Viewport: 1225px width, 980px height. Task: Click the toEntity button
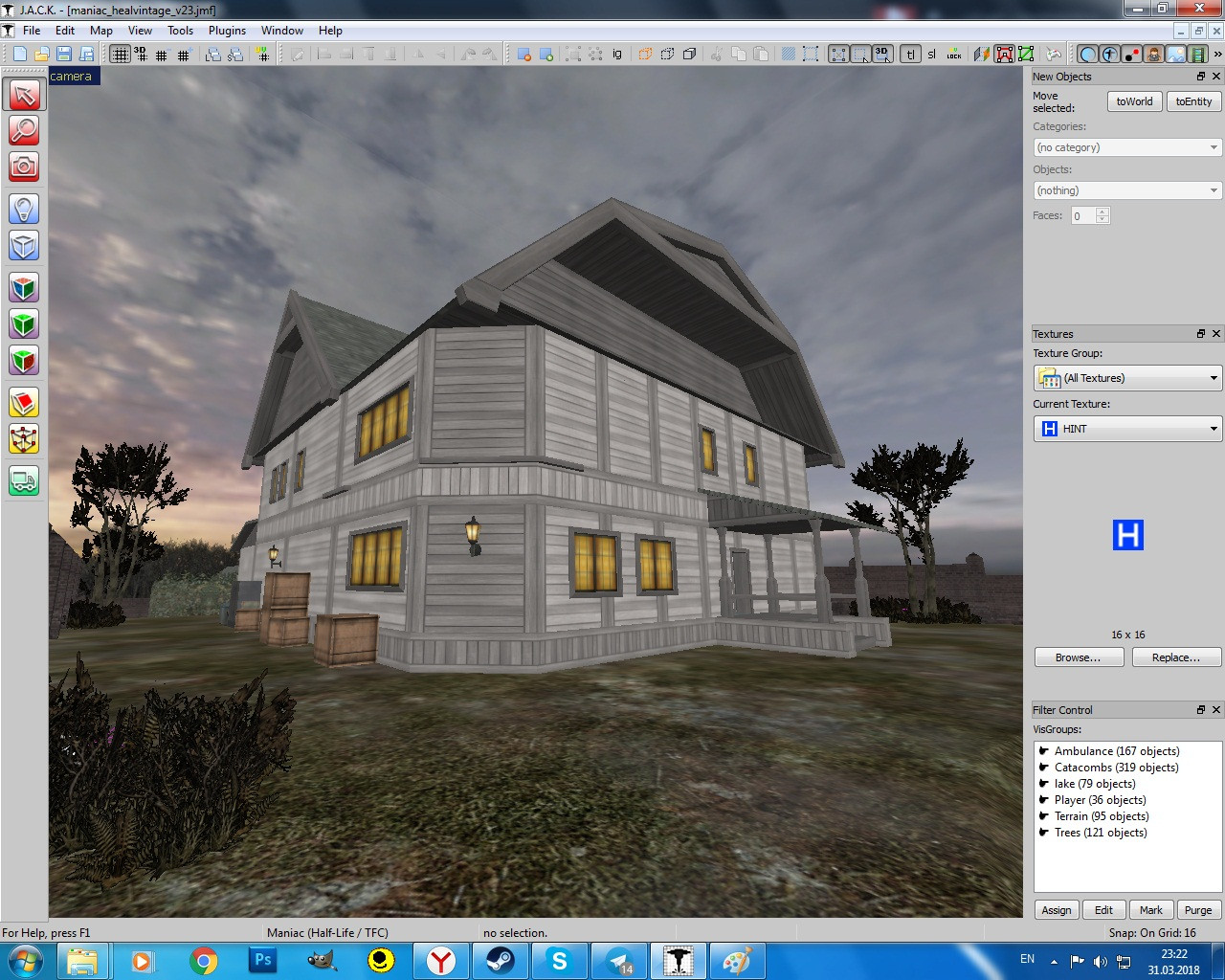tap(1193, 101)
